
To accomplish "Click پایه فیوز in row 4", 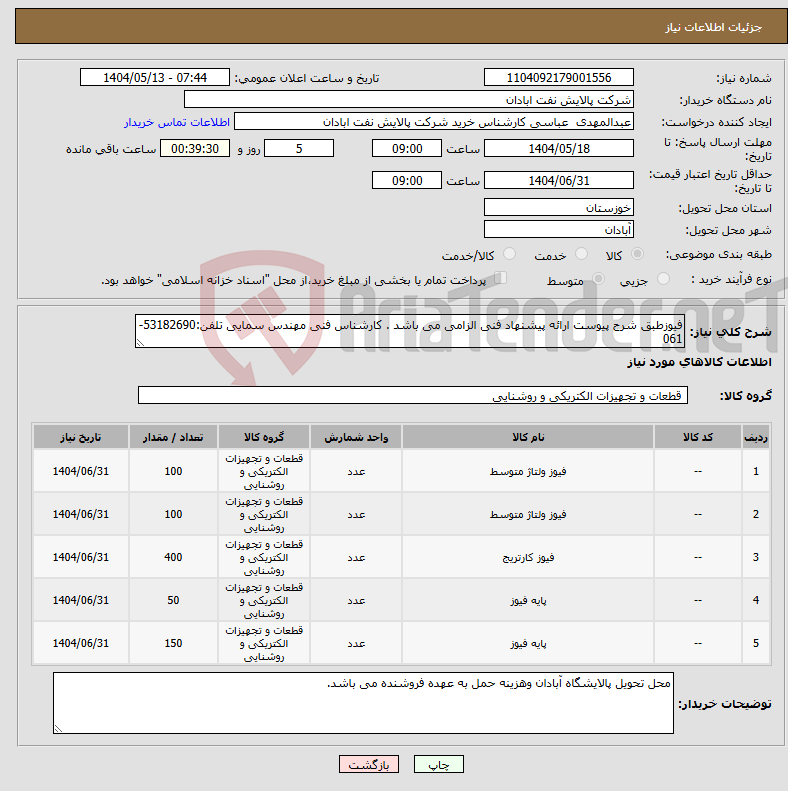I will [528, 600].
